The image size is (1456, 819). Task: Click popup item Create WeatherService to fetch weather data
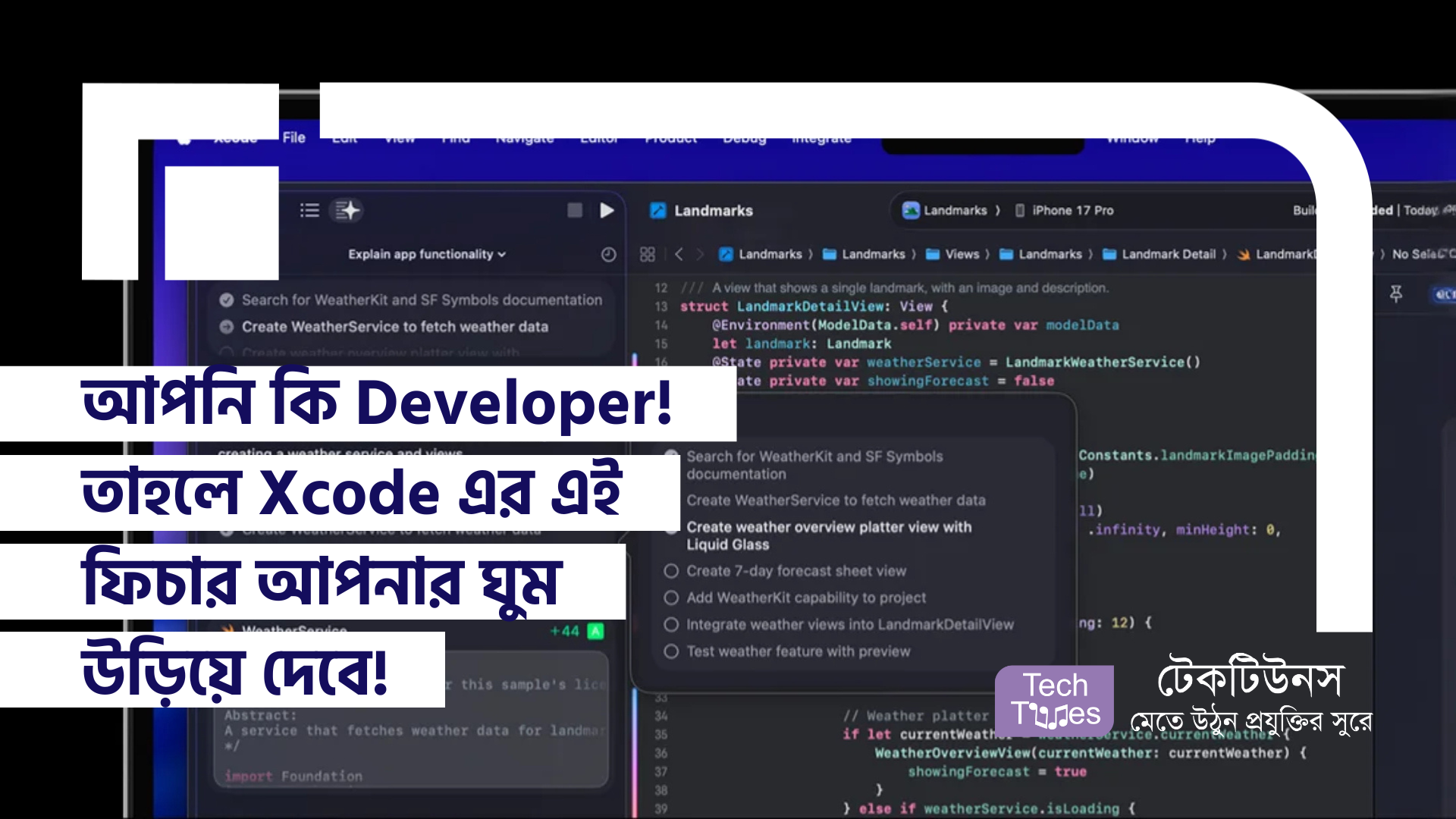pyautogui.click(x=836, y=500)
